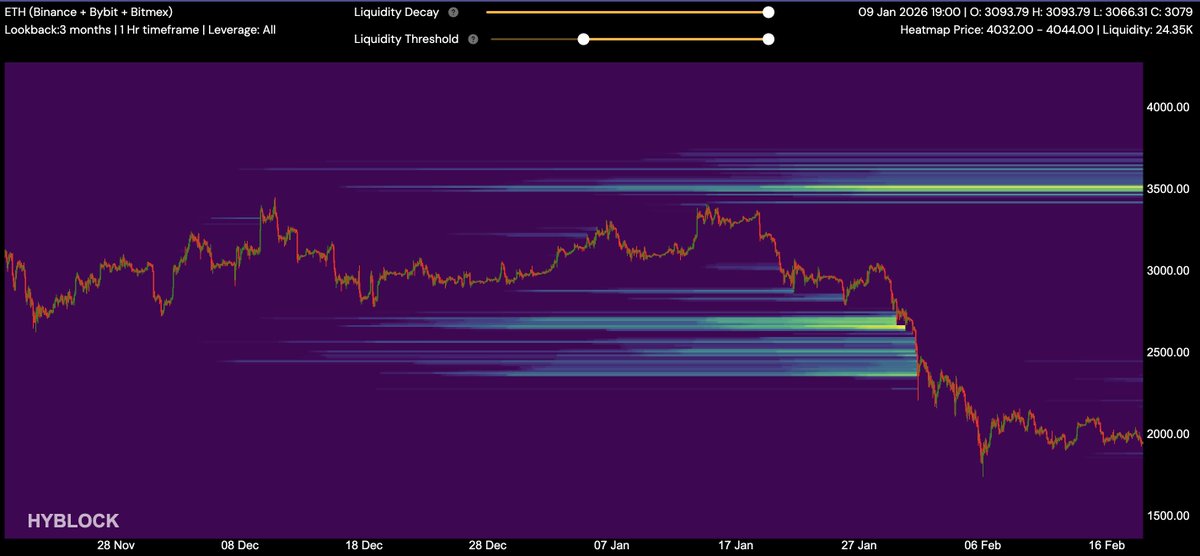Open the Liquidity Decay help icon

[453, 13]
